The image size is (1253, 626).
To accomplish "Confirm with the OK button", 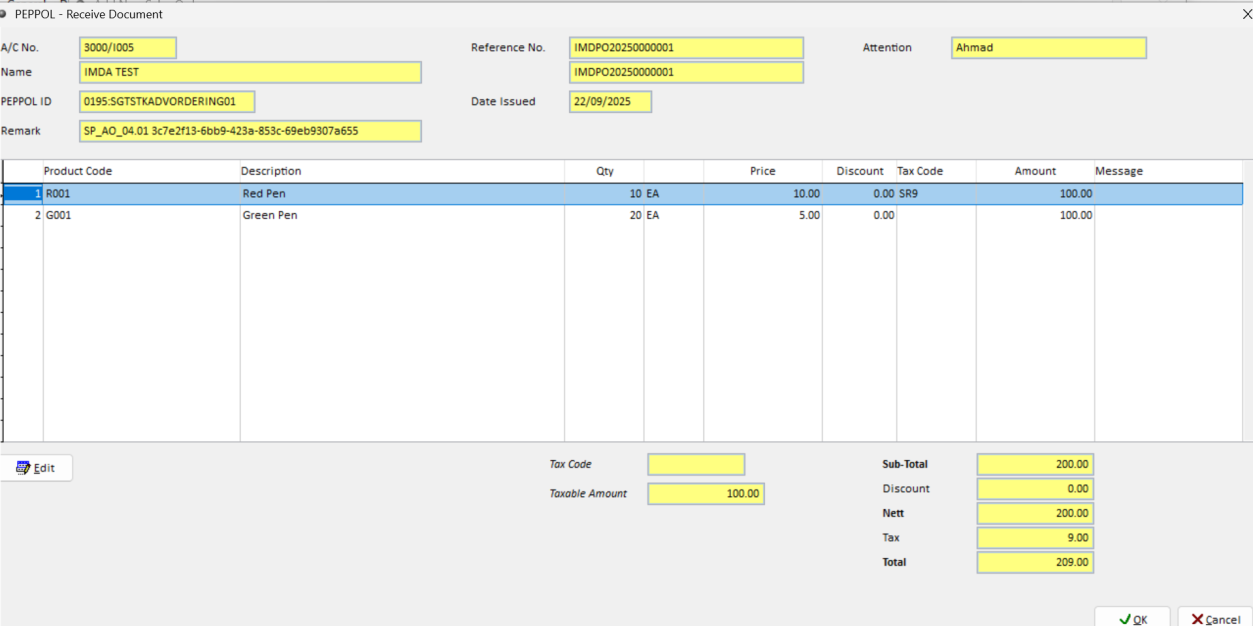I will point(1132,619).
